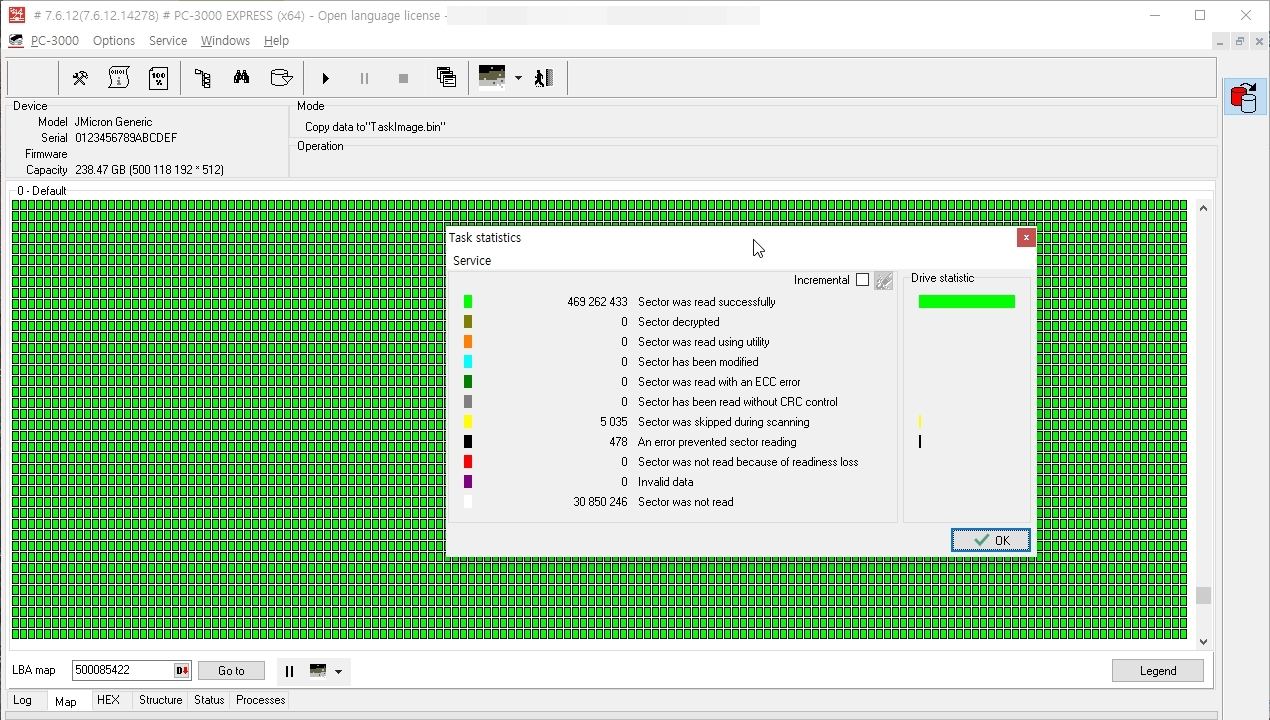Screen dimensions: 1270x720
Task: Click OK in Task statistics dialog
Action: (x=991, y=540)
